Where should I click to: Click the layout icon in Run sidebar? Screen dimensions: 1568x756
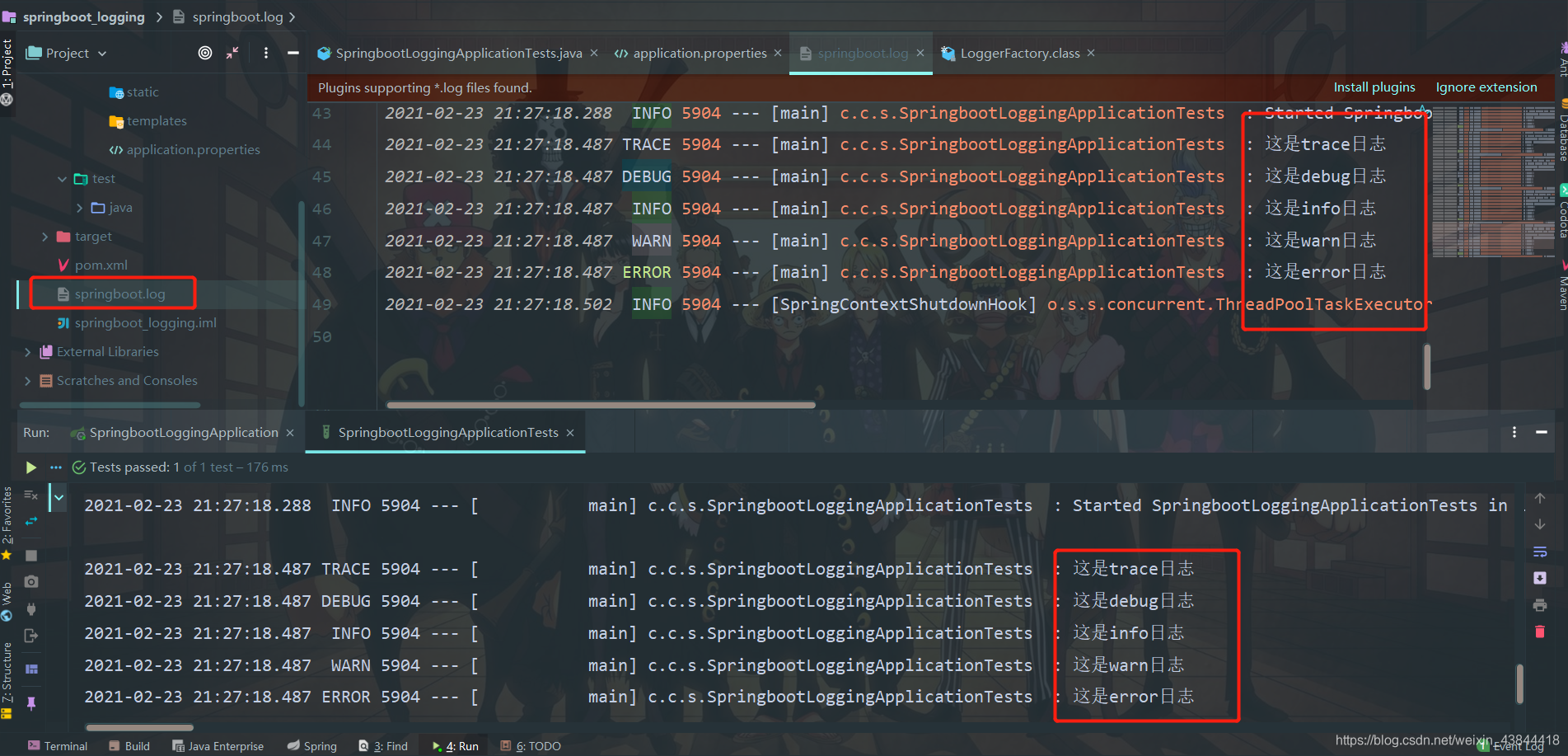coord(31,669)
